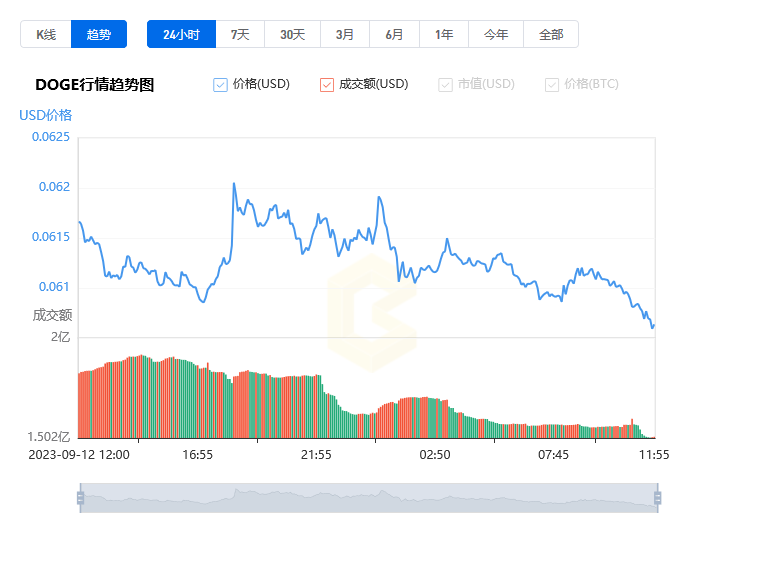This screenshot has height=563, width=780.
Task: Click the tall red volume bar near 11:55
Action: 632,428
